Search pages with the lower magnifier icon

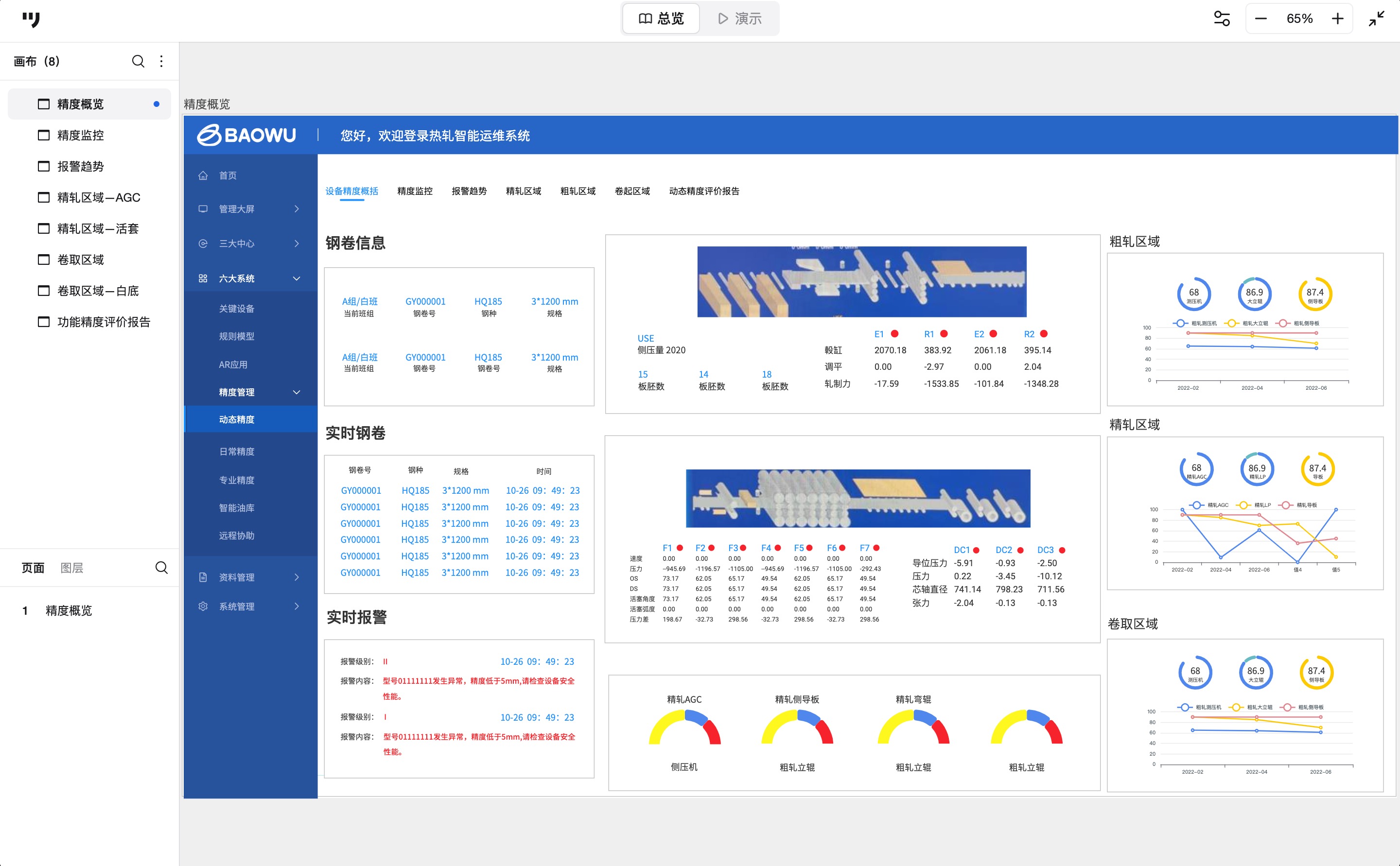click(x=161, y=568)
